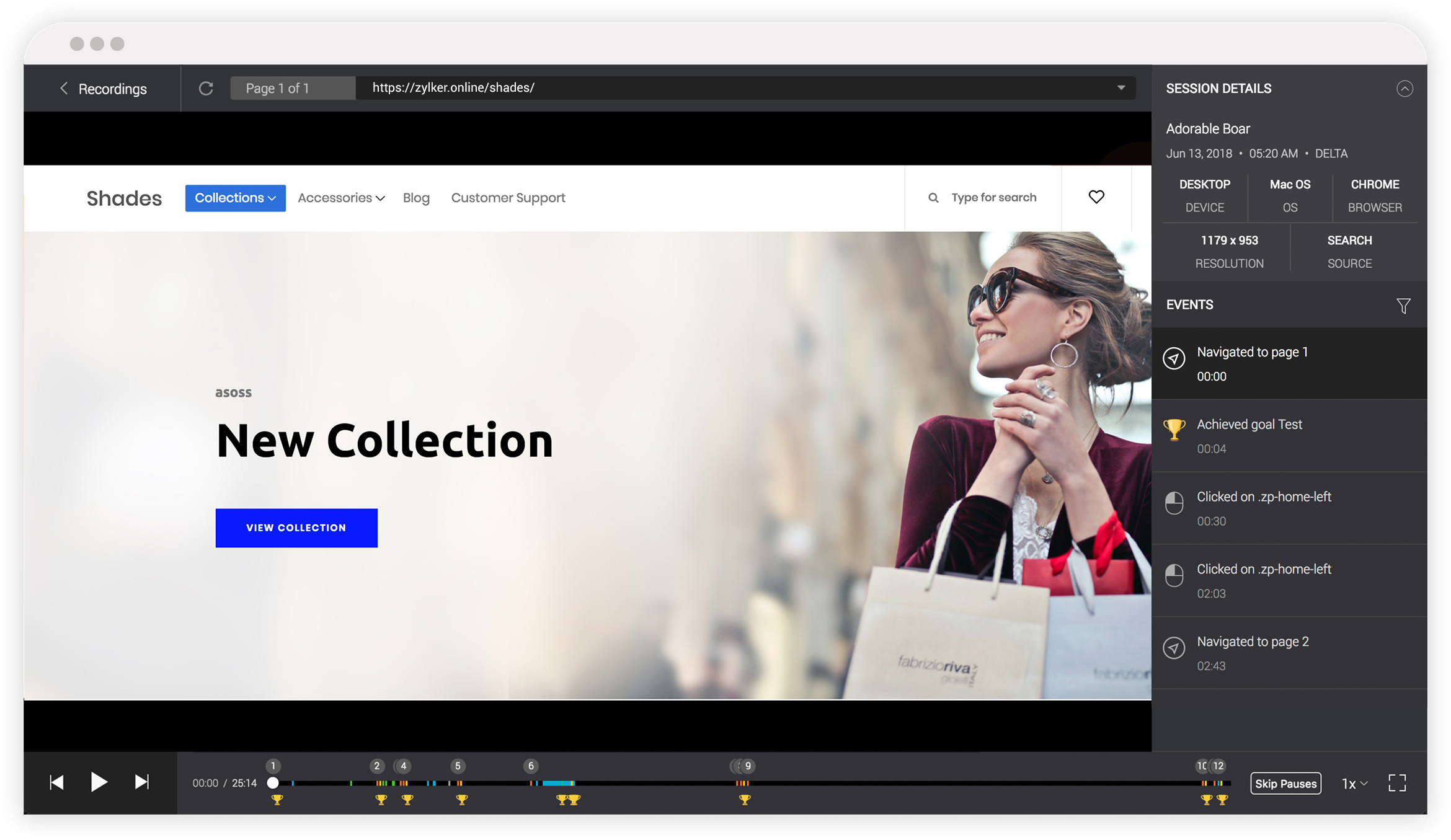Go back to Recordings list

click(x=103, y=89)
